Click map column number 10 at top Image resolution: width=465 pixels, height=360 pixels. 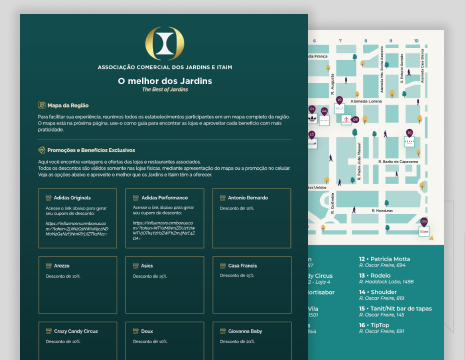click(416, 40)
